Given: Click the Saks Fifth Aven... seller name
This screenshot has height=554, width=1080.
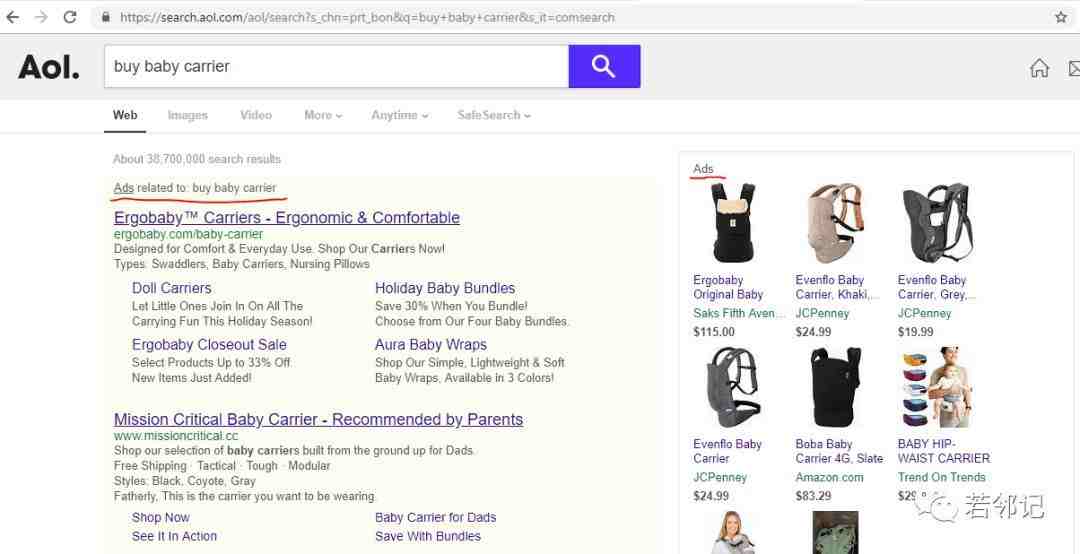Looking at the screenshot, I should [738, 314].
